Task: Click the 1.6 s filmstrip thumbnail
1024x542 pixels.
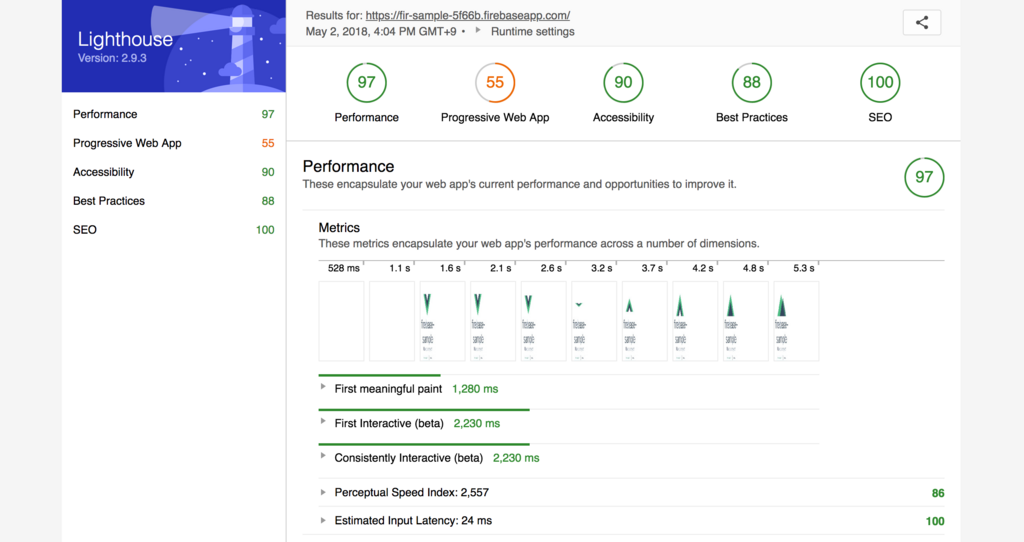Action: [x=442, y=321]
